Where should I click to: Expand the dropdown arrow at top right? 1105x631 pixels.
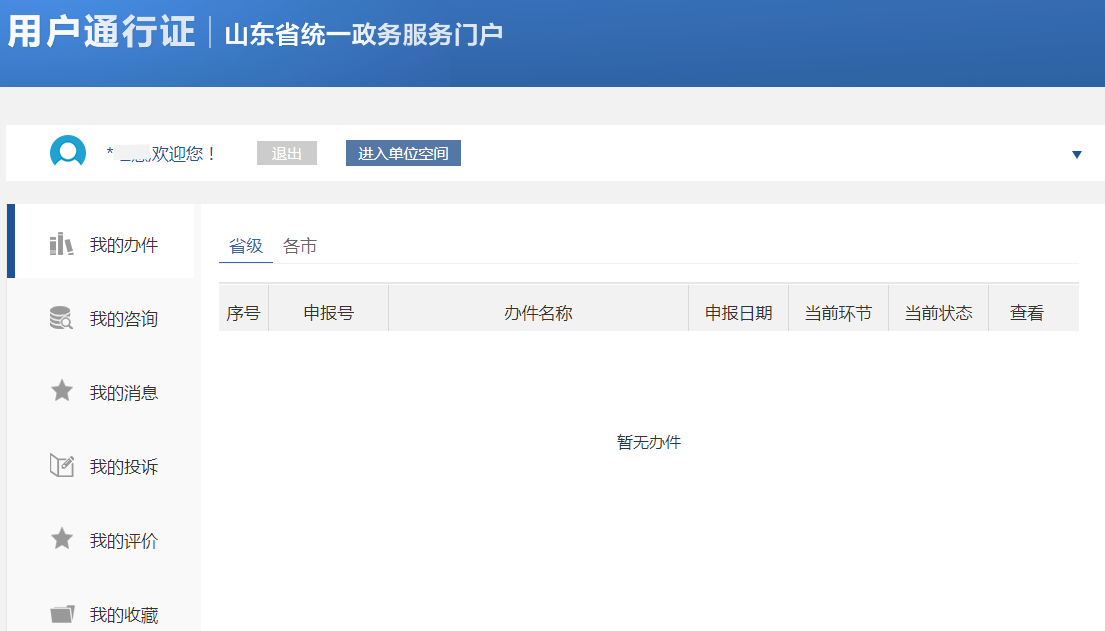coord(1076,154)
